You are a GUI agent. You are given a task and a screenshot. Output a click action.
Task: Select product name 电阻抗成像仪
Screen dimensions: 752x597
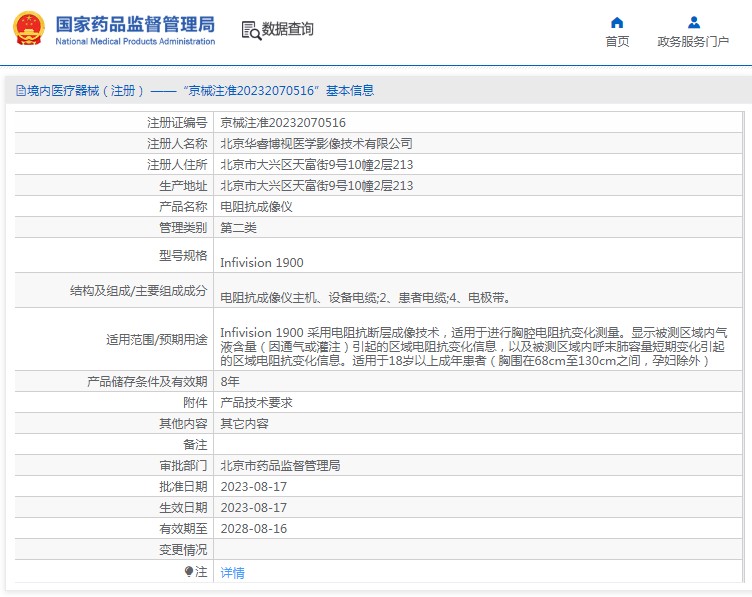pos(256,207)
